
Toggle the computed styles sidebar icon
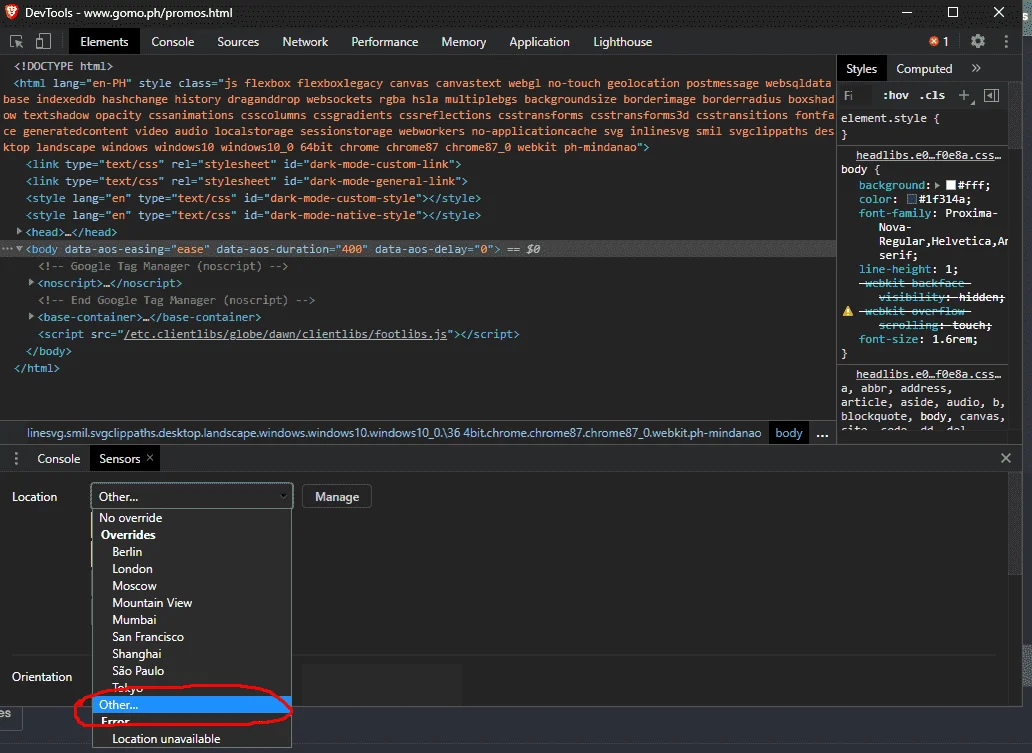[991, 95]
